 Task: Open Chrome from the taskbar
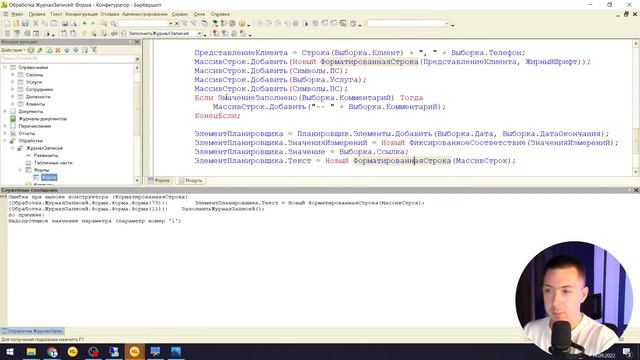pyautogui.click(x=52, y=351)
